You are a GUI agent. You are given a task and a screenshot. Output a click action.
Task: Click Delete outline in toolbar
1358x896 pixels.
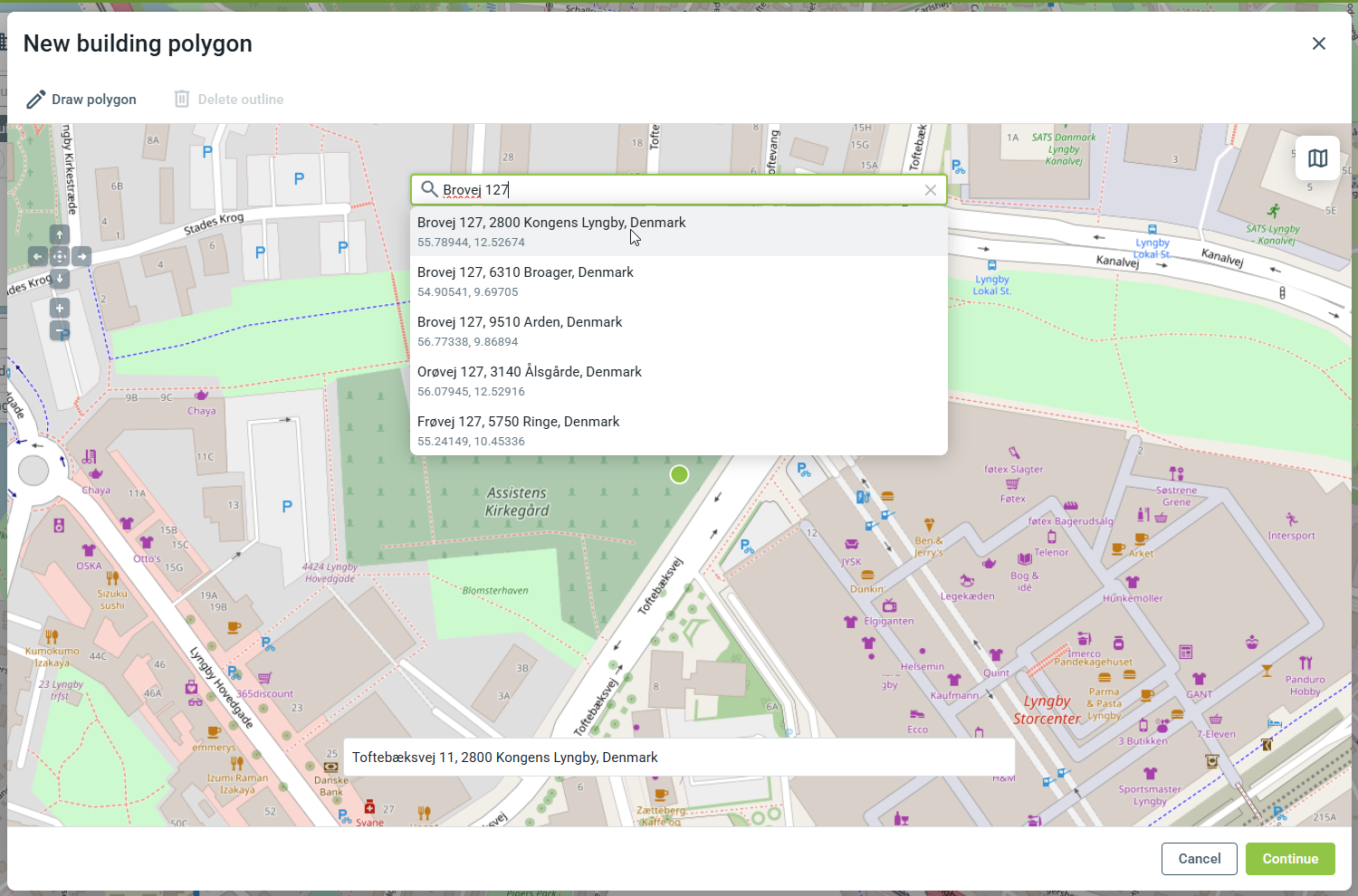pyautogui.click(x=229, y=100)
